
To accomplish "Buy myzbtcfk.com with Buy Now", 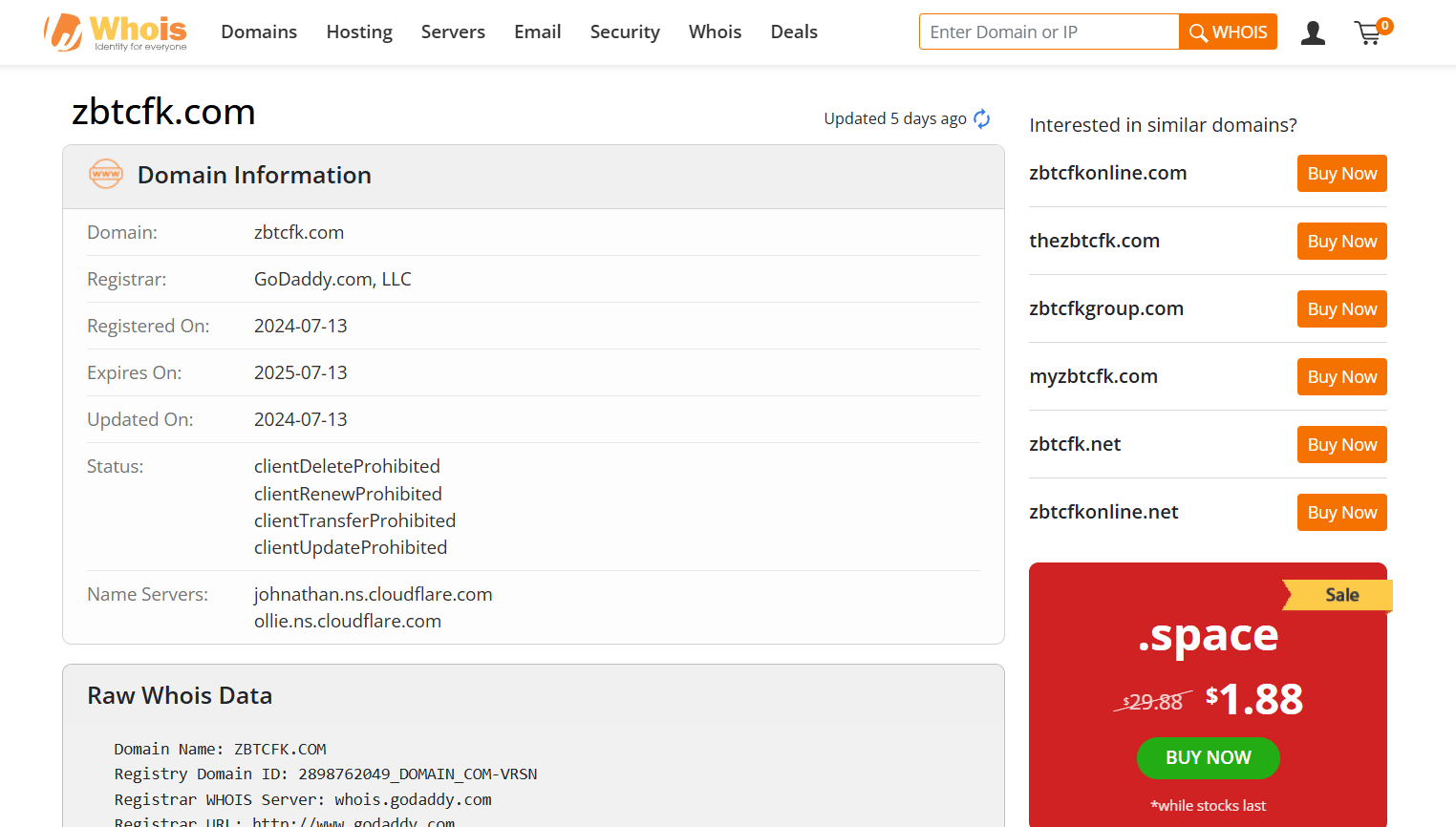I will coord(1341,377).
